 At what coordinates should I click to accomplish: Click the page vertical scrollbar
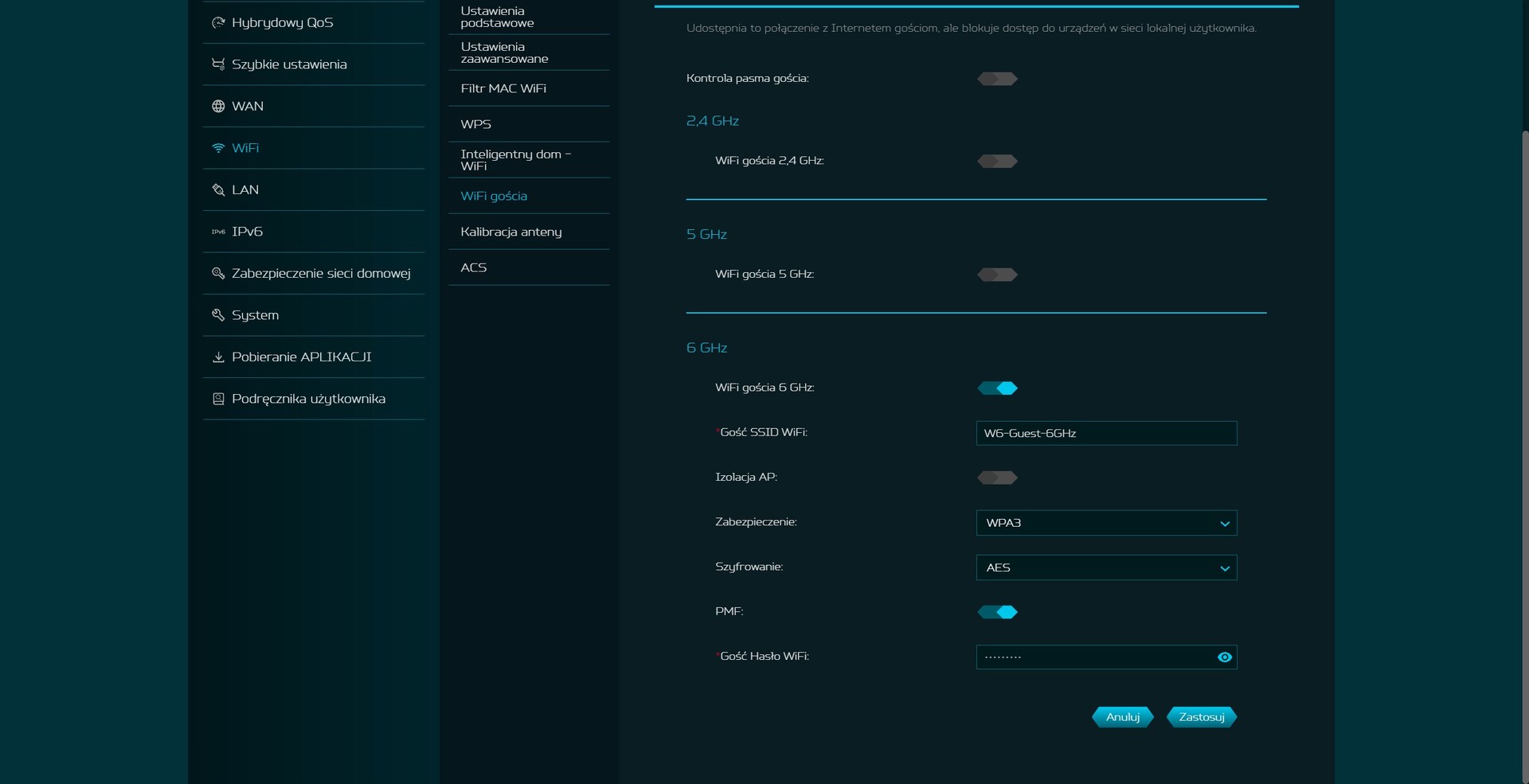point(1525,457)
